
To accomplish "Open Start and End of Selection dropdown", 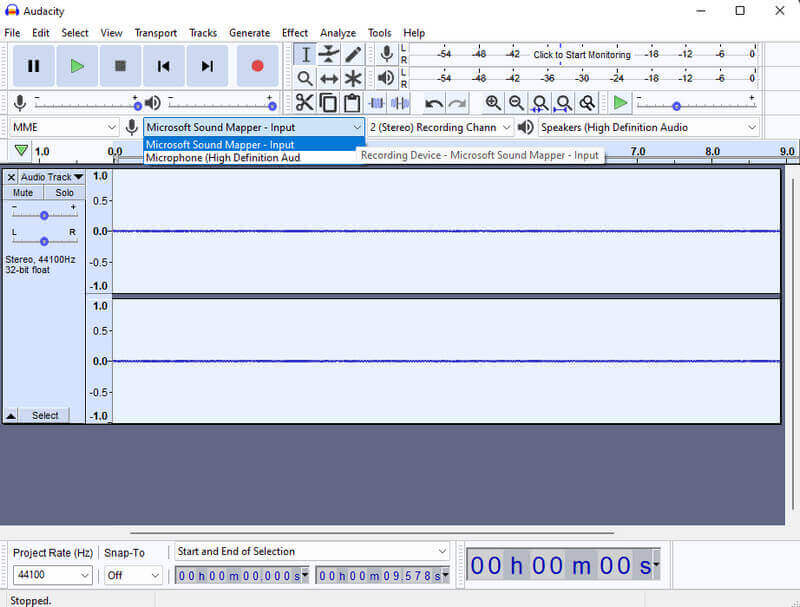I will [312, 551].
